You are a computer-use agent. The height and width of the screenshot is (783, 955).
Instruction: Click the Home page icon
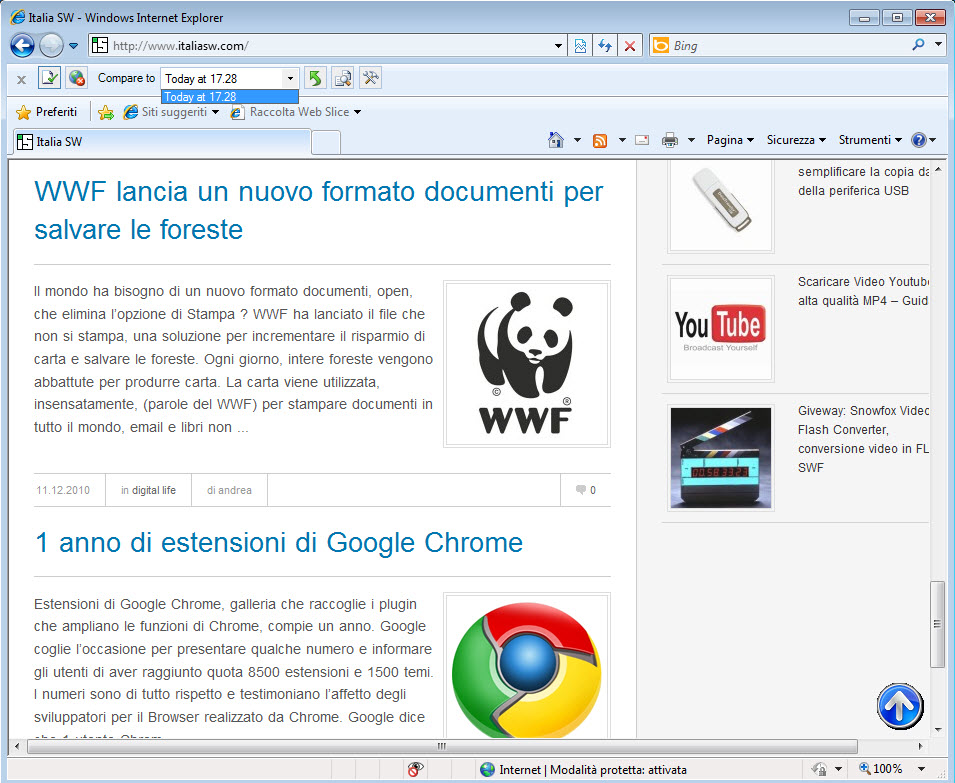[x=555, y=140]
